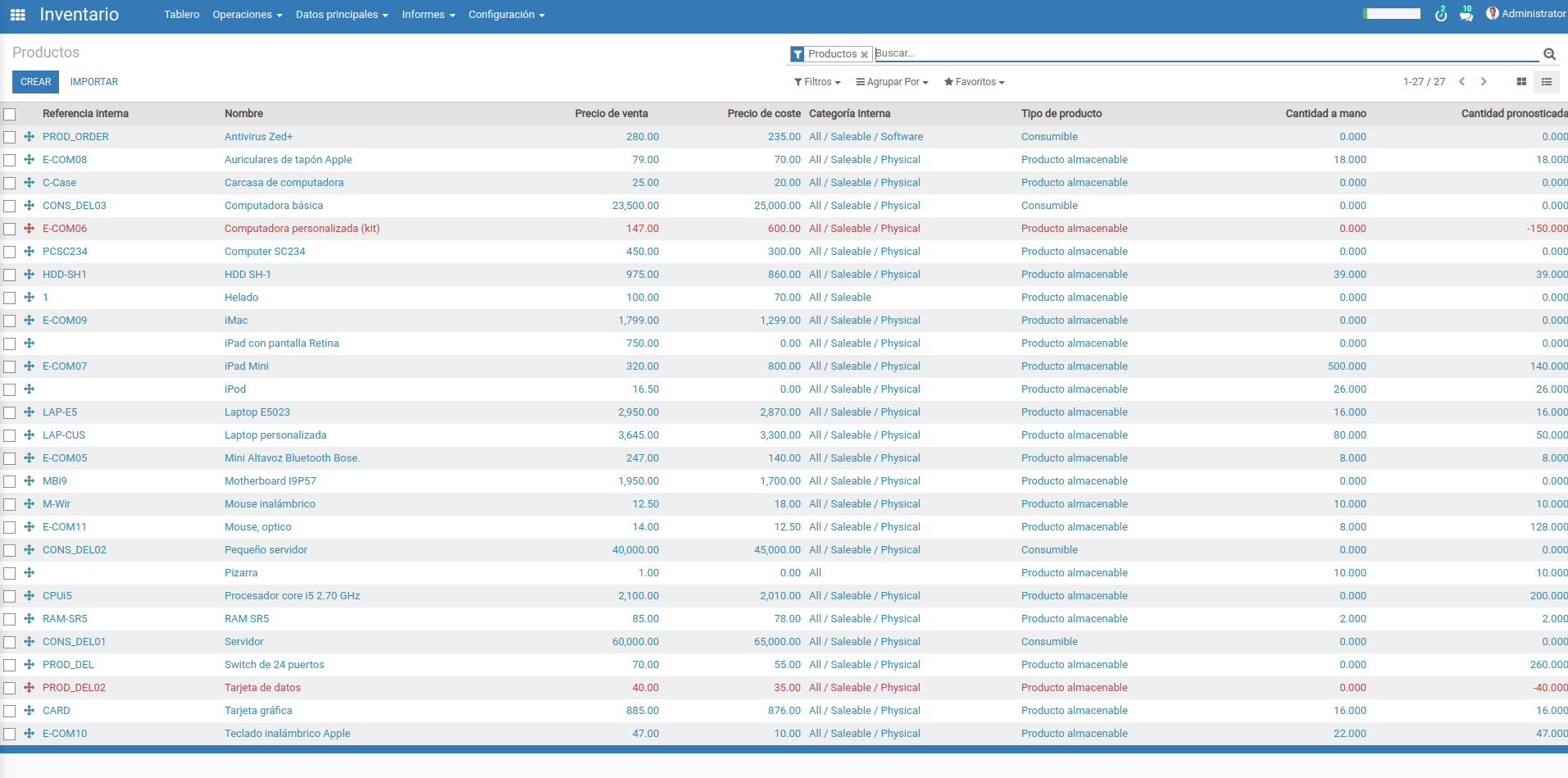Viewport: 1568px width, 778px height.
Task: Click the handle icon on Helado row
Action: (29, 298)
